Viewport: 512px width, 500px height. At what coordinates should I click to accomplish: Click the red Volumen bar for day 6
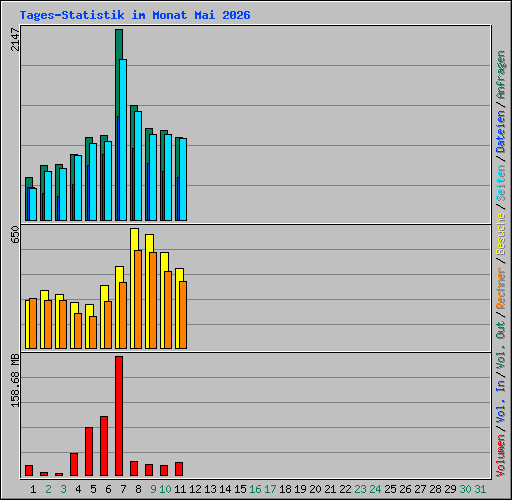tap(104, 446)
